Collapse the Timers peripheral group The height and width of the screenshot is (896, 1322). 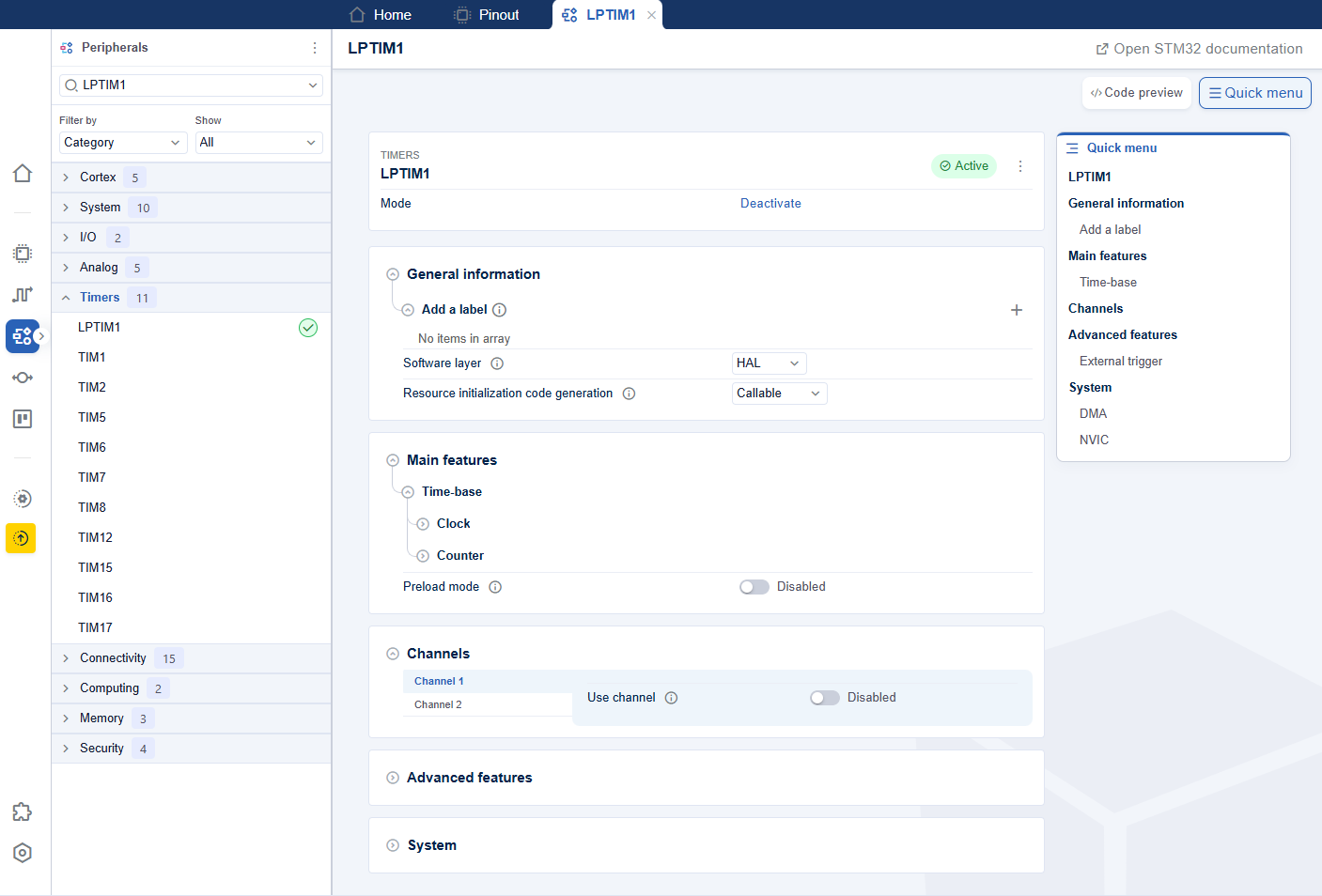(192, 298)
